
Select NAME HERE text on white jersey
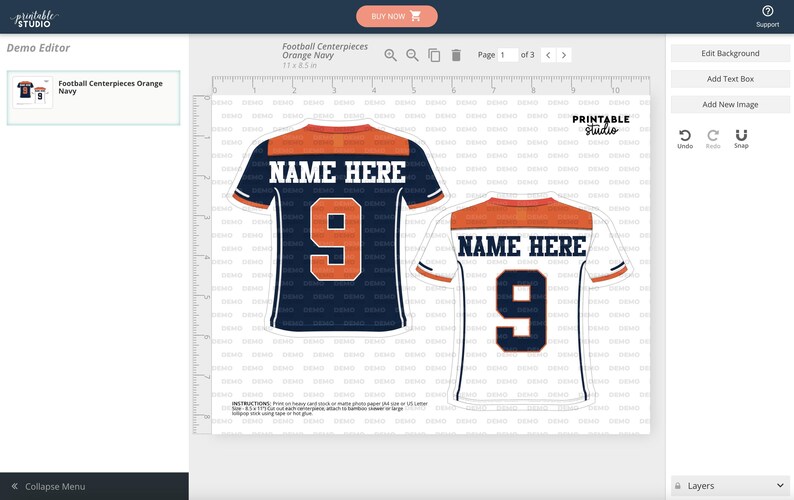click(522, 247)
